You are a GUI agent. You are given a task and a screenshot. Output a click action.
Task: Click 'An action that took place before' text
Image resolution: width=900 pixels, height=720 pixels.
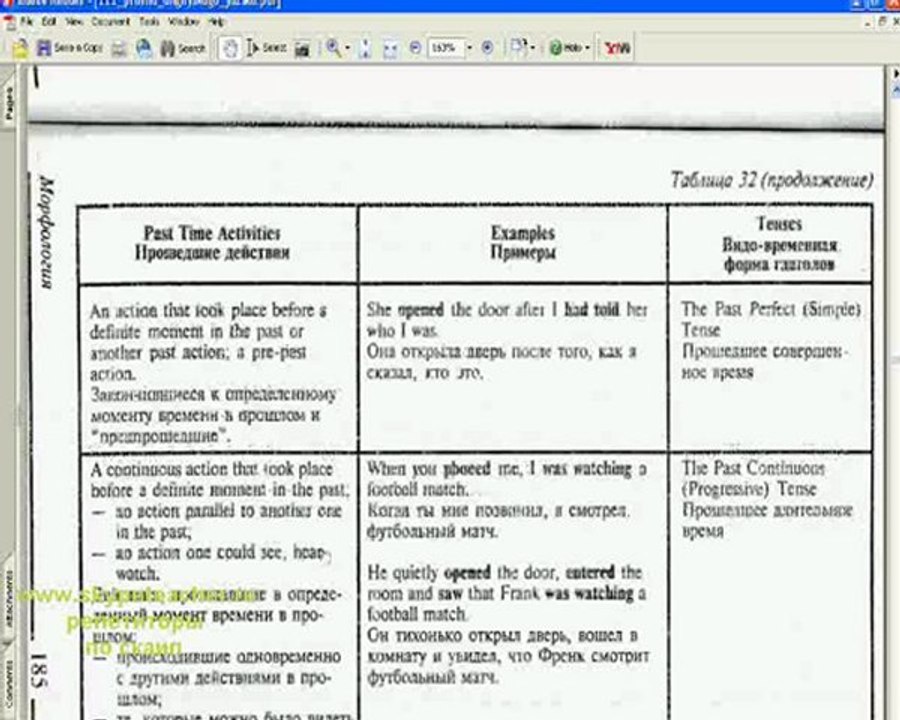coord(208,311)
